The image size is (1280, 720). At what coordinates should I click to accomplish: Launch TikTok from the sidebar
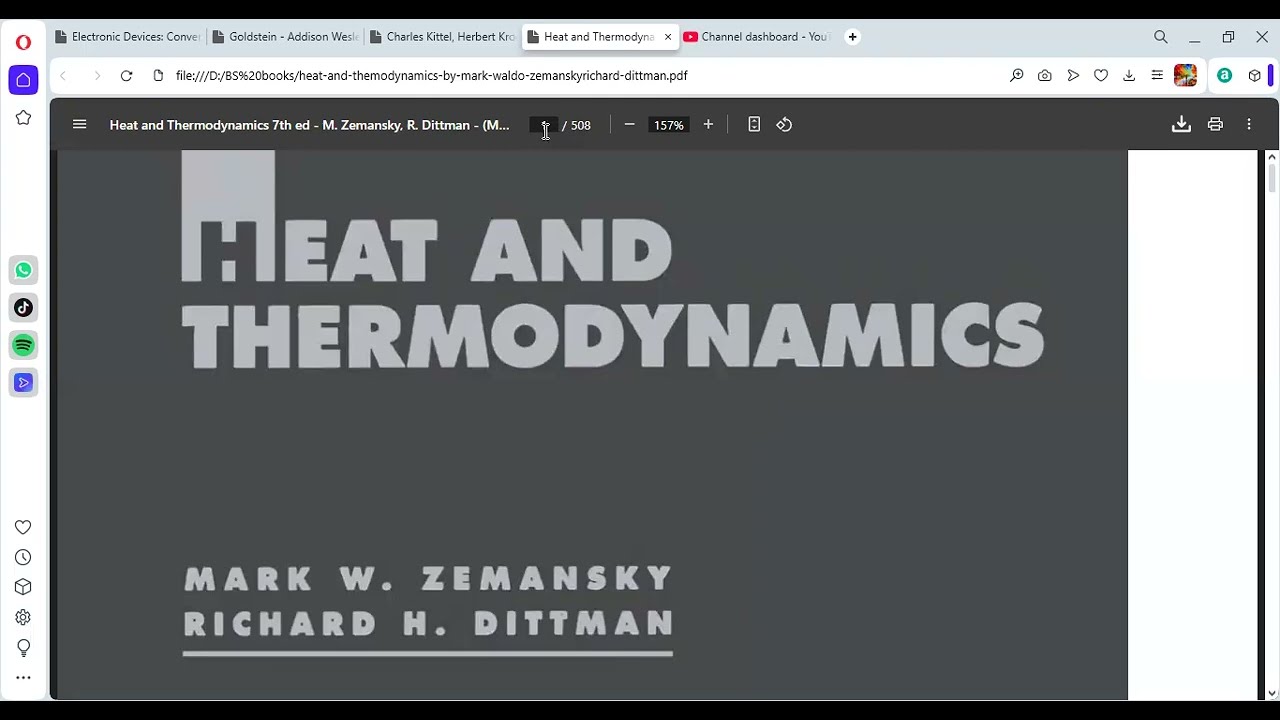[23, 308]
